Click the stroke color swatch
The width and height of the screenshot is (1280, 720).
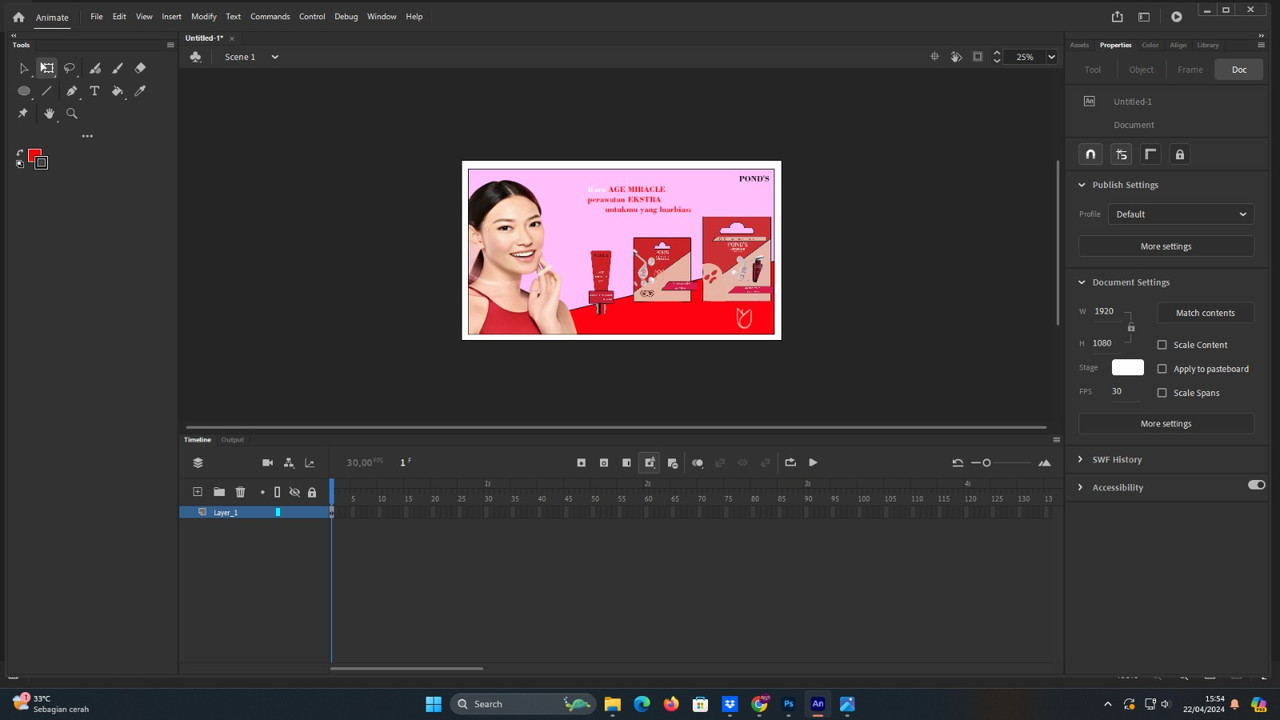(41, 163)
